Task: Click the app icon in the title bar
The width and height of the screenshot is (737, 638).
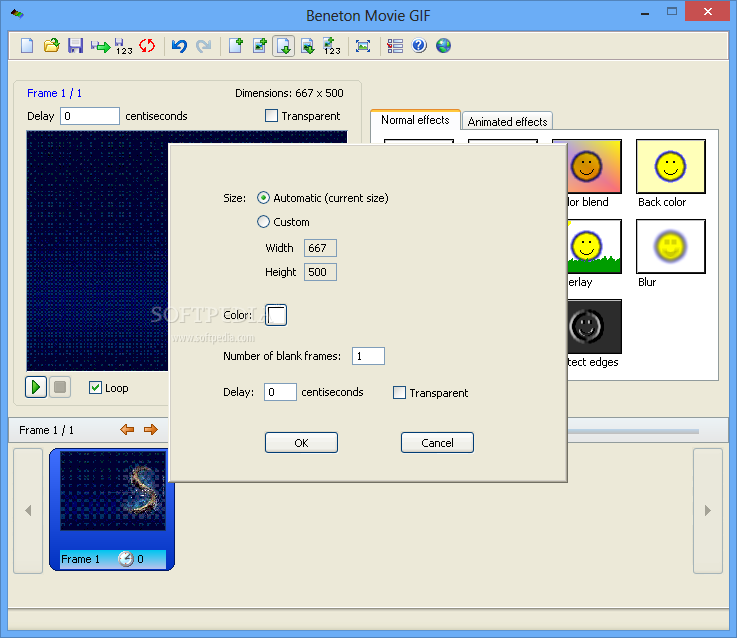Action: pos(17,13)
